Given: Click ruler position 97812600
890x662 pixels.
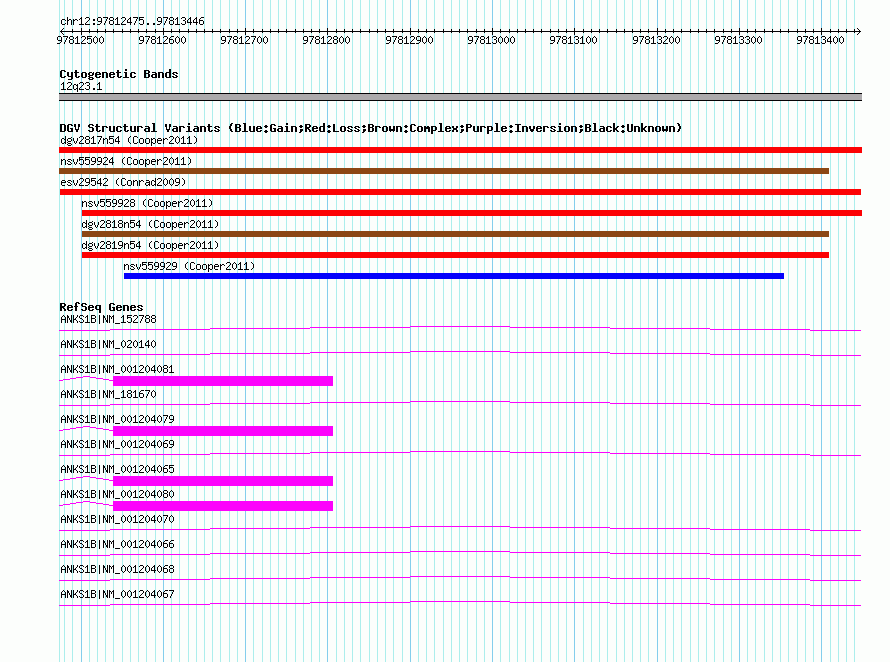Looking at the screenshot, I should pyautogui.click(x=162, y=40).
